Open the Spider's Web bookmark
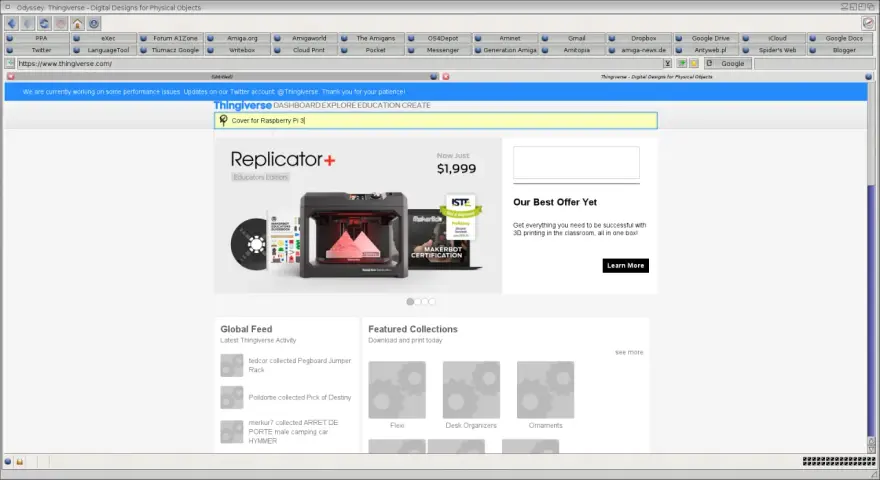The height and width of the screenshot is (480, 880). pyautogui.click(x=772, y=50)
